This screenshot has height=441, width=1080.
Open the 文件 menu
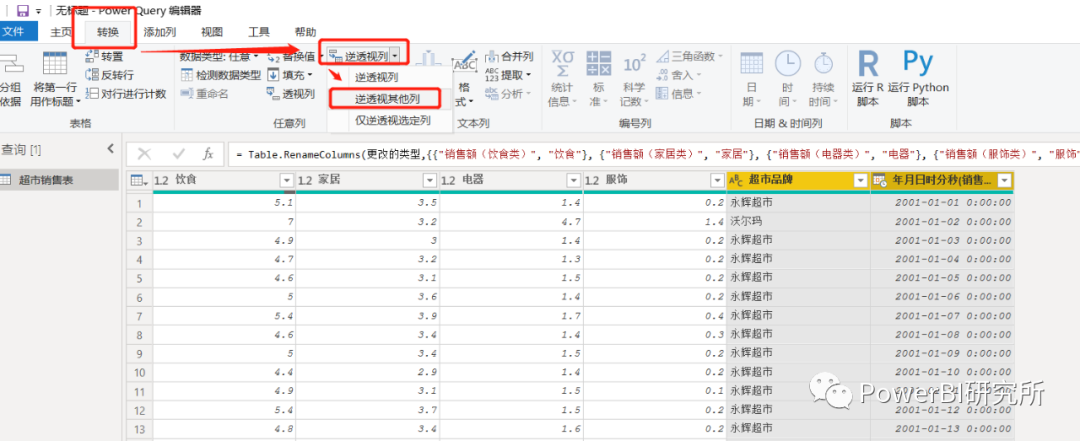pyautogui.click(x=15, y=31)
